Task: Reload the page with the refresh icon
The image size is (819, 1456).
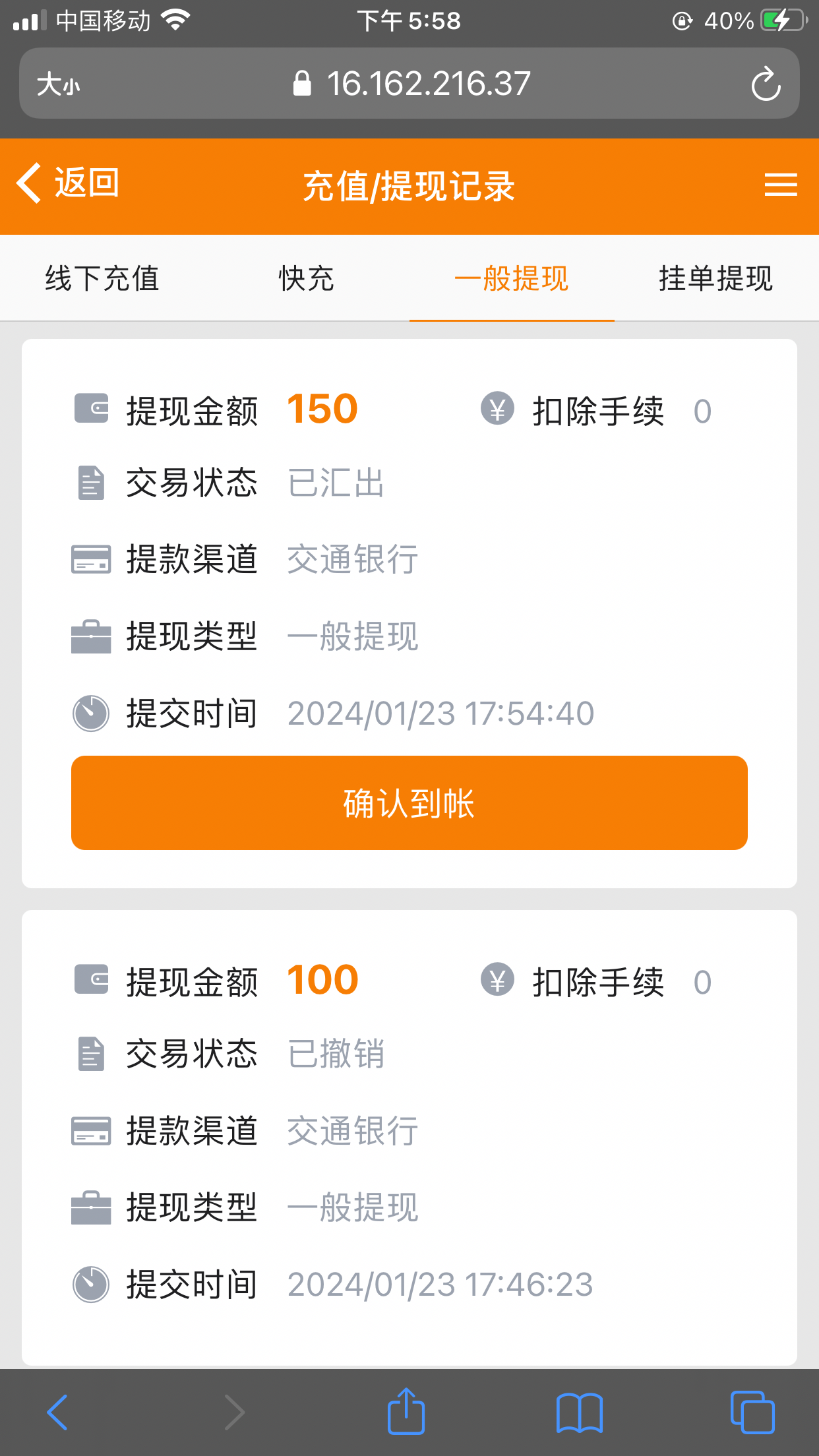Action: point(765,84)
